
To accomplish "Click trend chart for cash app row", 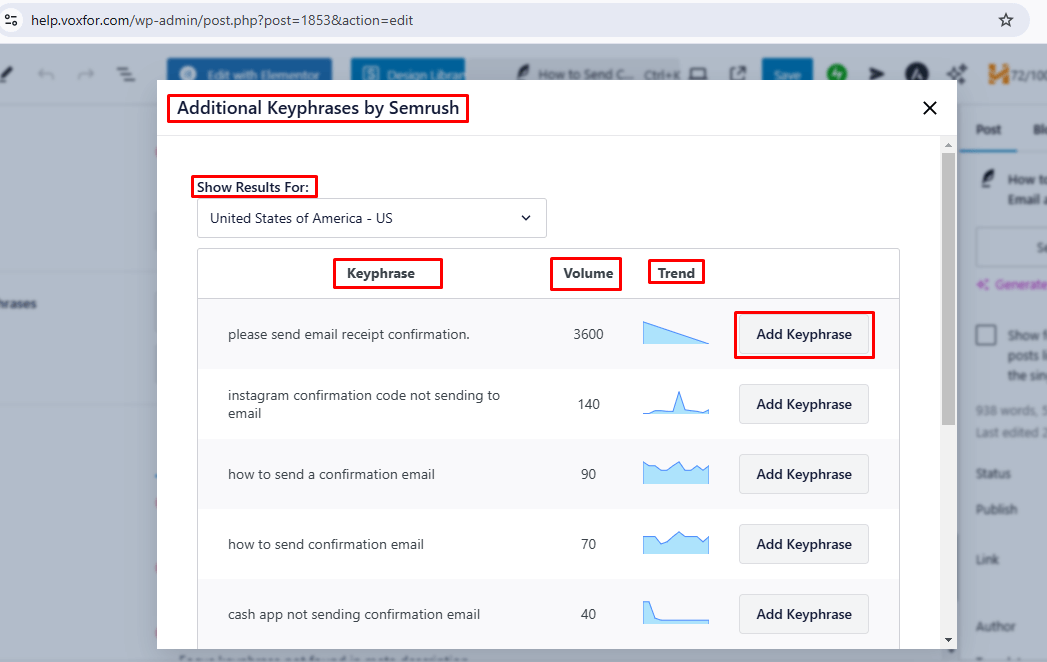I will (x=676, y=612).
